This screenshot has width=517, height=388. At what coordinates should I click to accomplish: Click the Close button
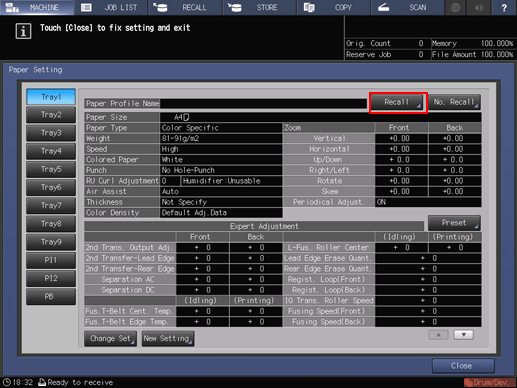463,366
